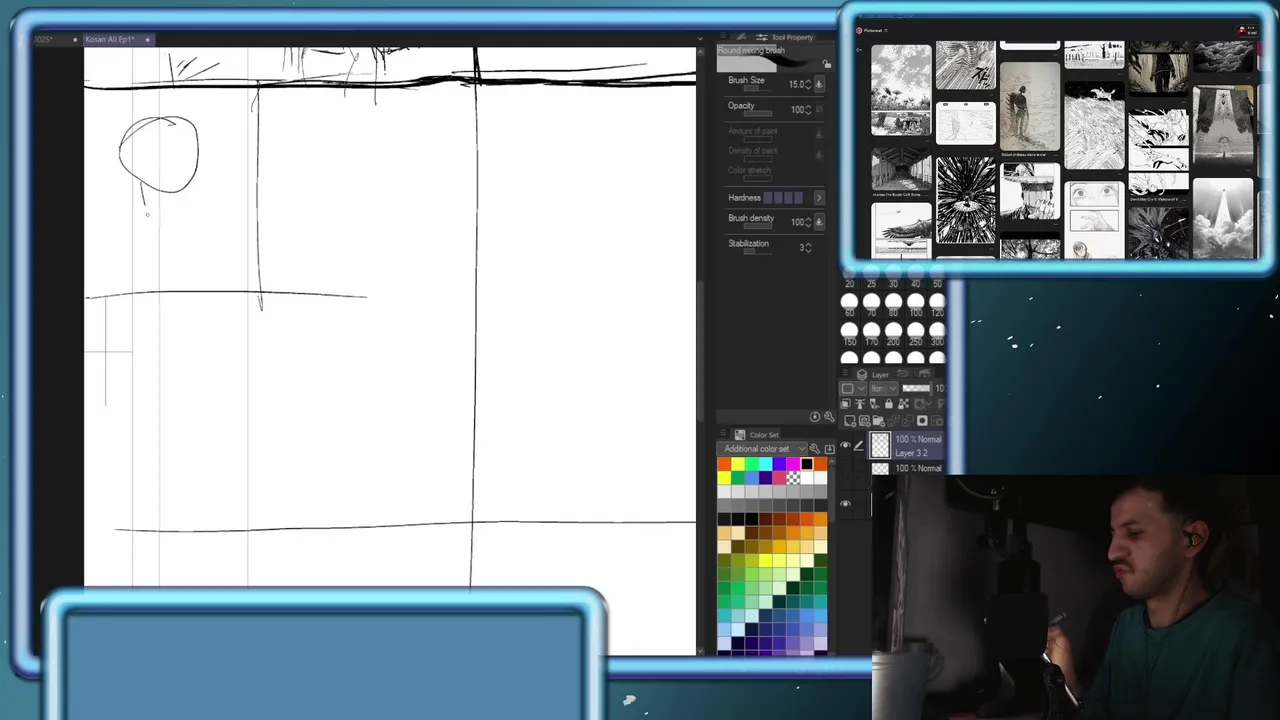The height and width of the screenshot is (720, 1280).
Task: Open Brush density dynamics icon
Action: (819, 222)
